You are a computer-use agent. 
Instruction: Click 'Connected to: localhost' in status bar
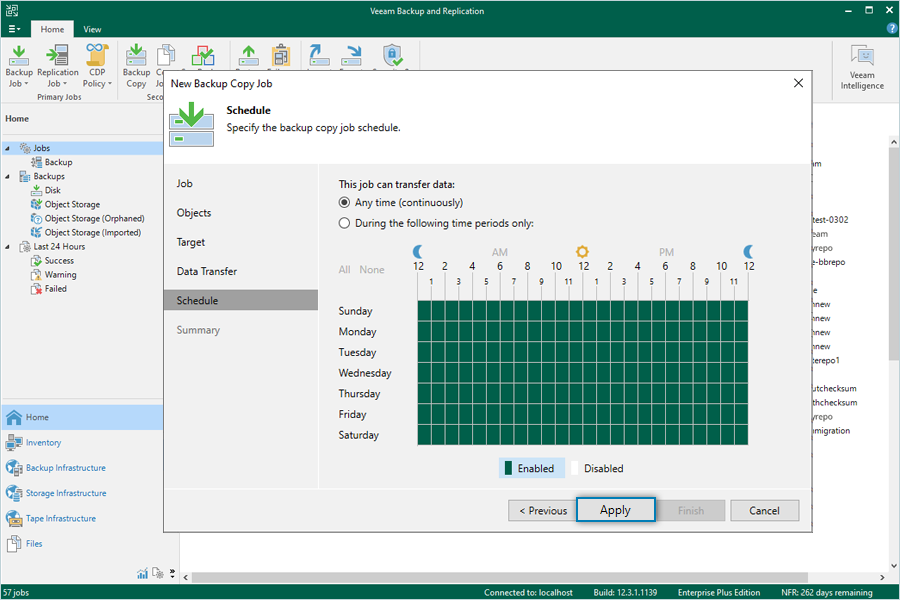point(528,593)
